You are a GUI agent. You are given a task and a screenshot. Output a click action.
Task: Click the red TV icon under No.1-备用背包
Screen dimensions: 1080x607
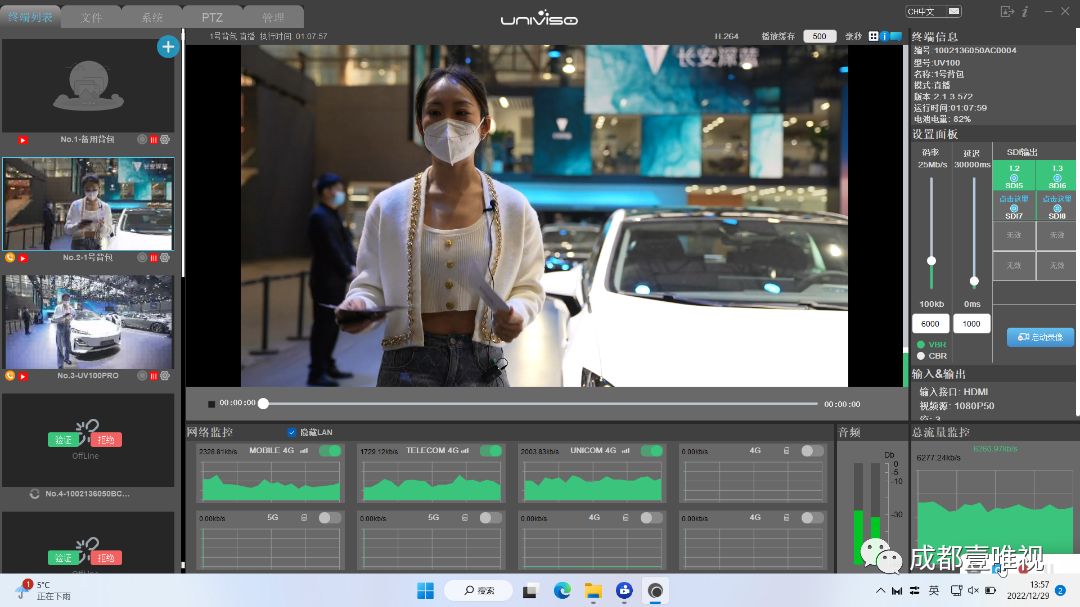click(x=23, y=140)
